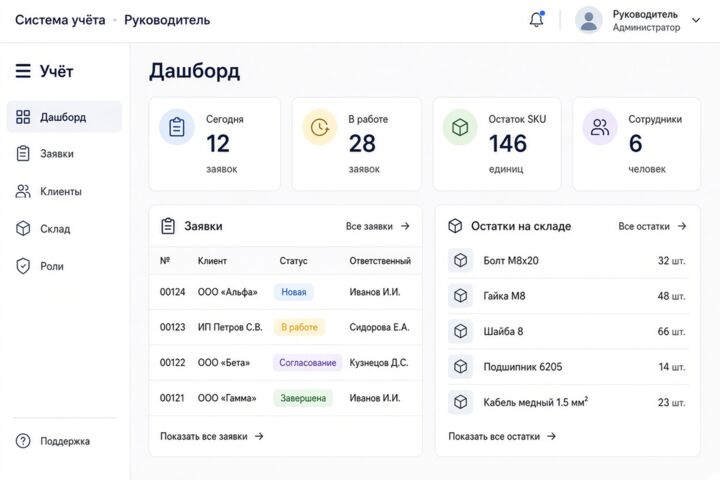Expand the Руководитель account dropdown chevron
This screenshot has height=480, width=720.
pos(696,20)
